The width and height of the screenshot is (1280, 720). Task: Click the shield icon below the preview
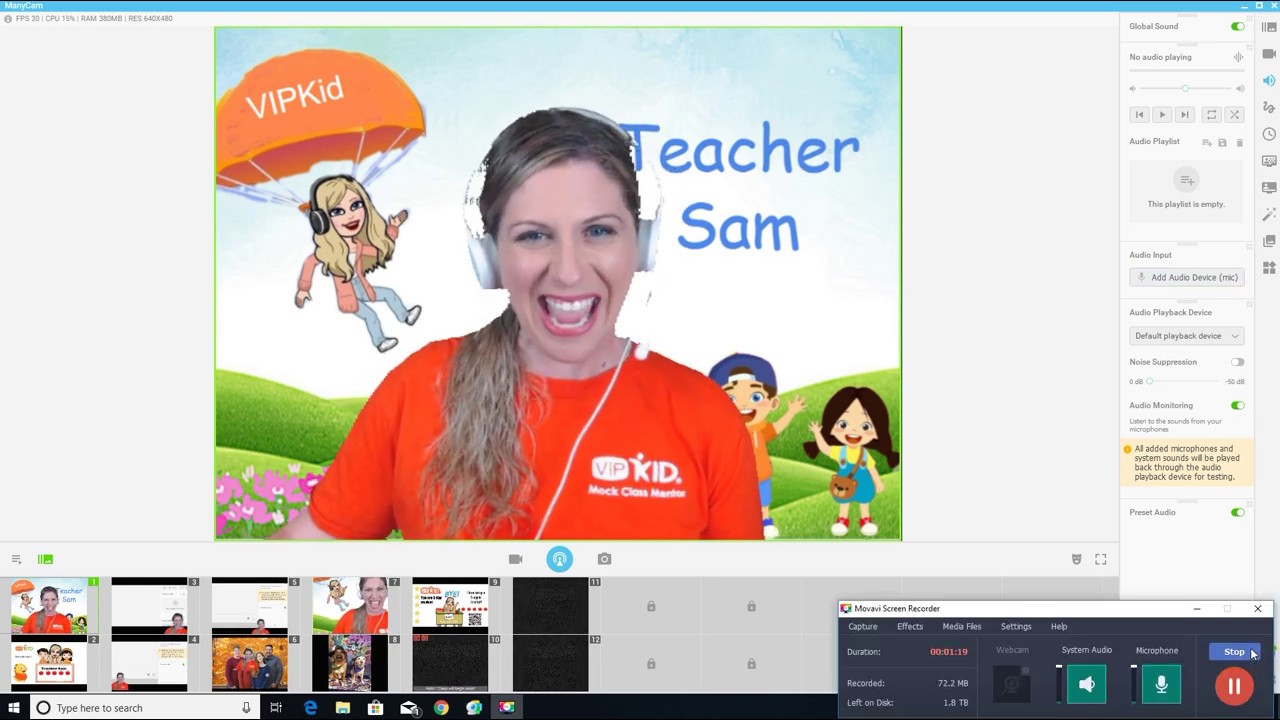[1076, 559]
